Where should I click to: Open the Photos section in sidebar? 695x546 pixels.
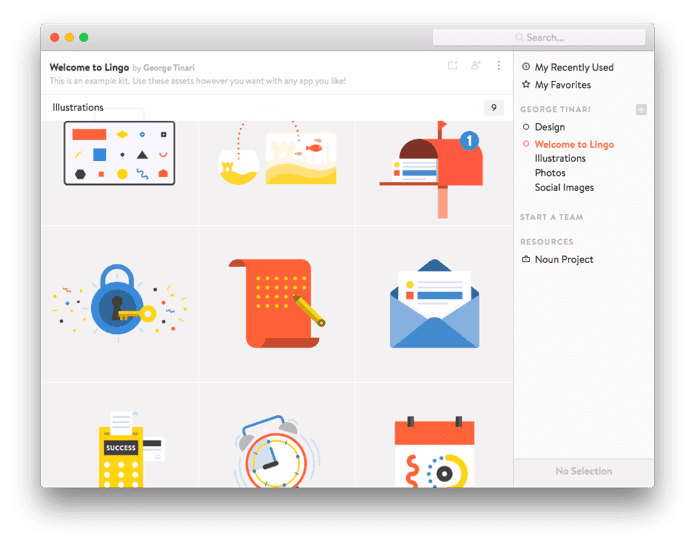550,173
